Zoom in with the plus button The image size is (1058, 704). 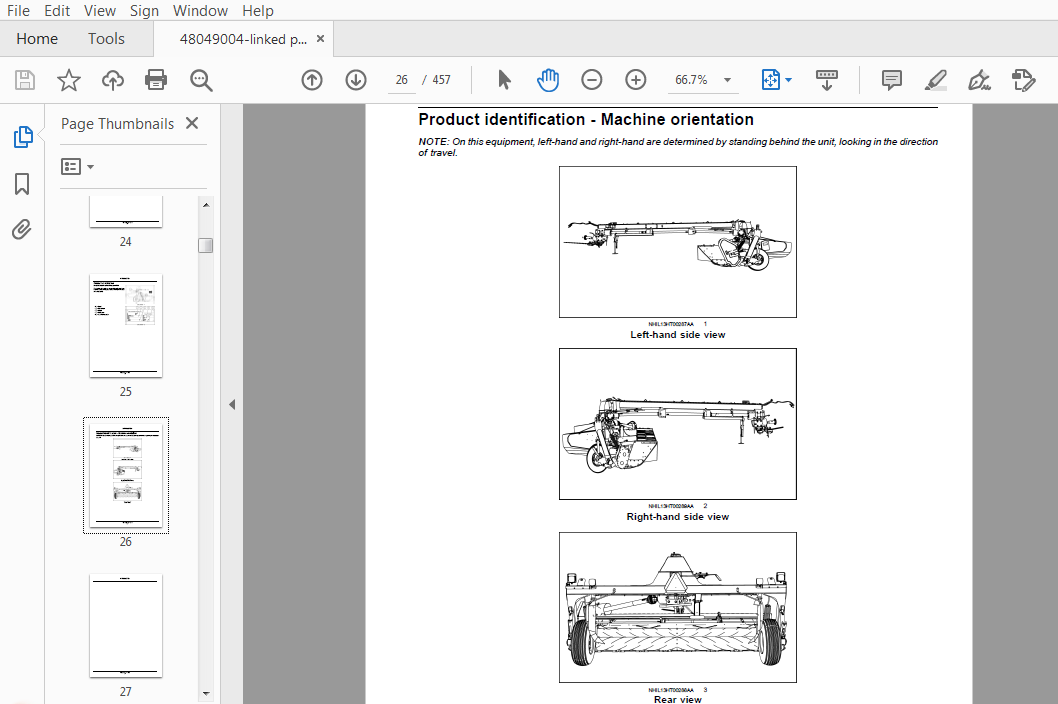636,80
